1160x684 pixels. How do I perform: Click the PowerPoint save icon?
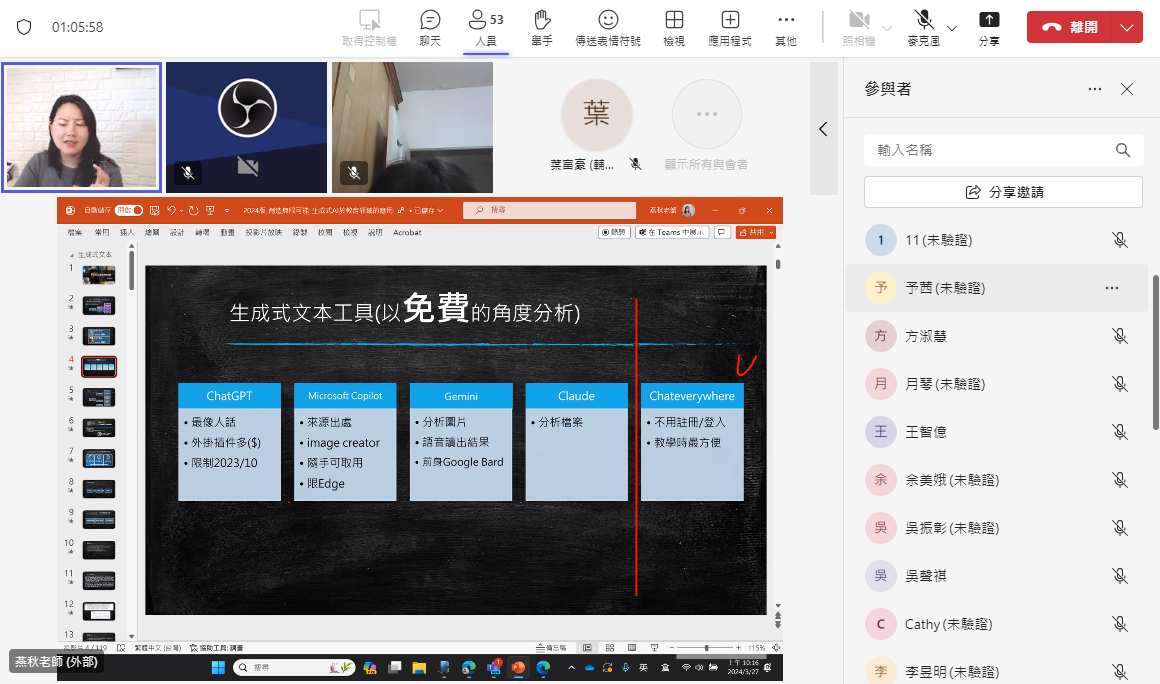[155, 210]
